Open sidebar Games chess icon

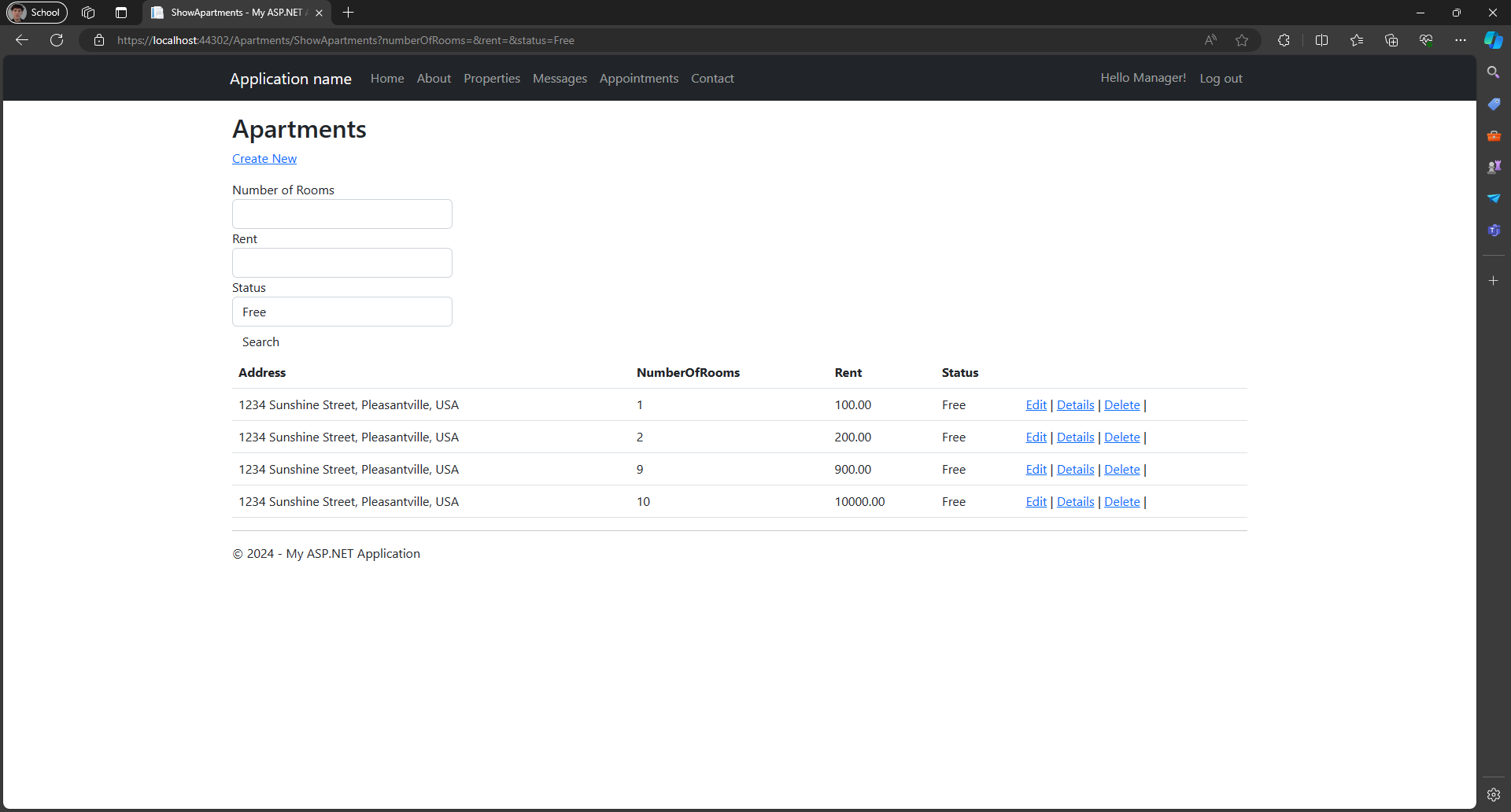click(x=1493, y=167)
